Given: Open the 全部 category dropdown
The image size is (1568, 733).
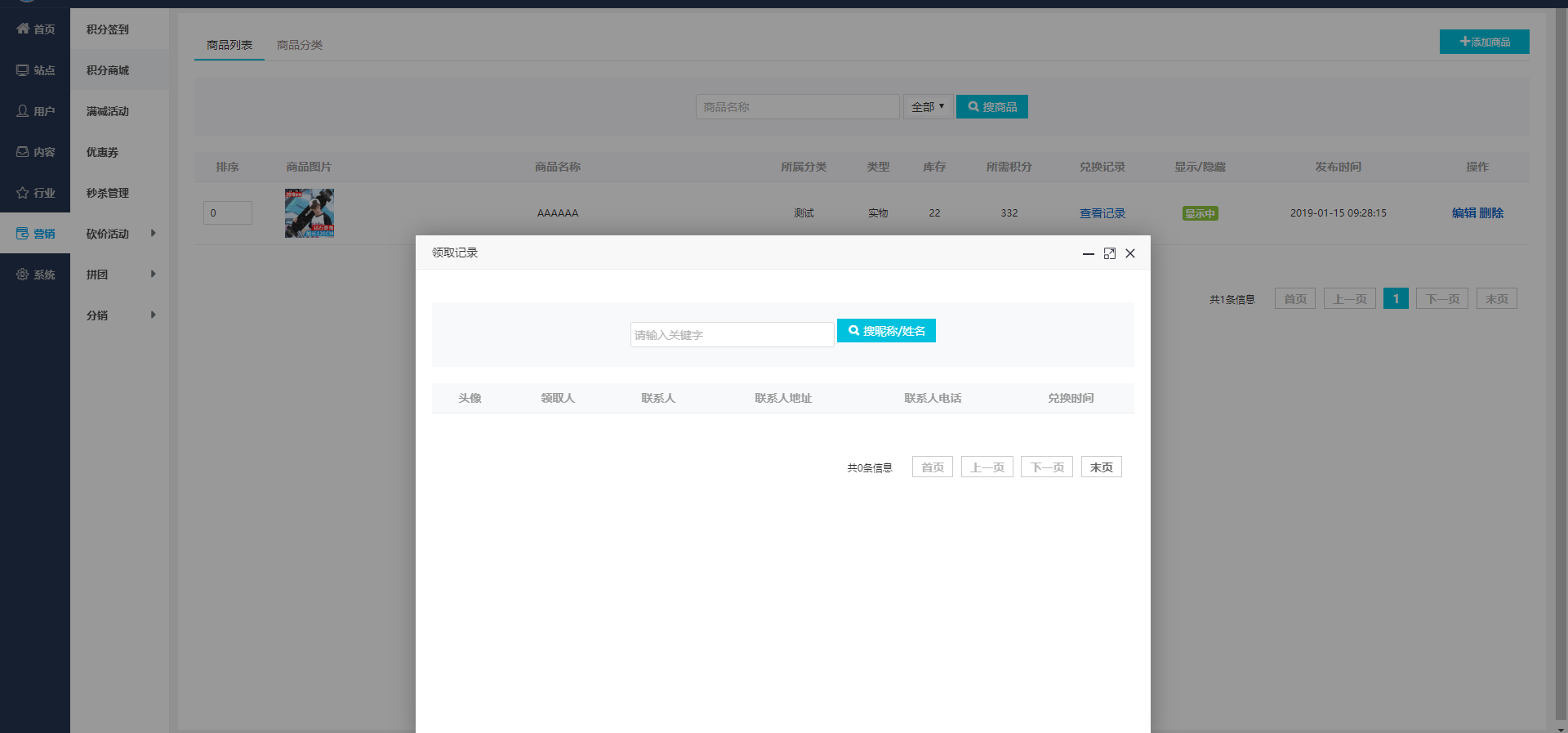Looking at the screenshot, I should pyautogui.click(x=928, y=107).
